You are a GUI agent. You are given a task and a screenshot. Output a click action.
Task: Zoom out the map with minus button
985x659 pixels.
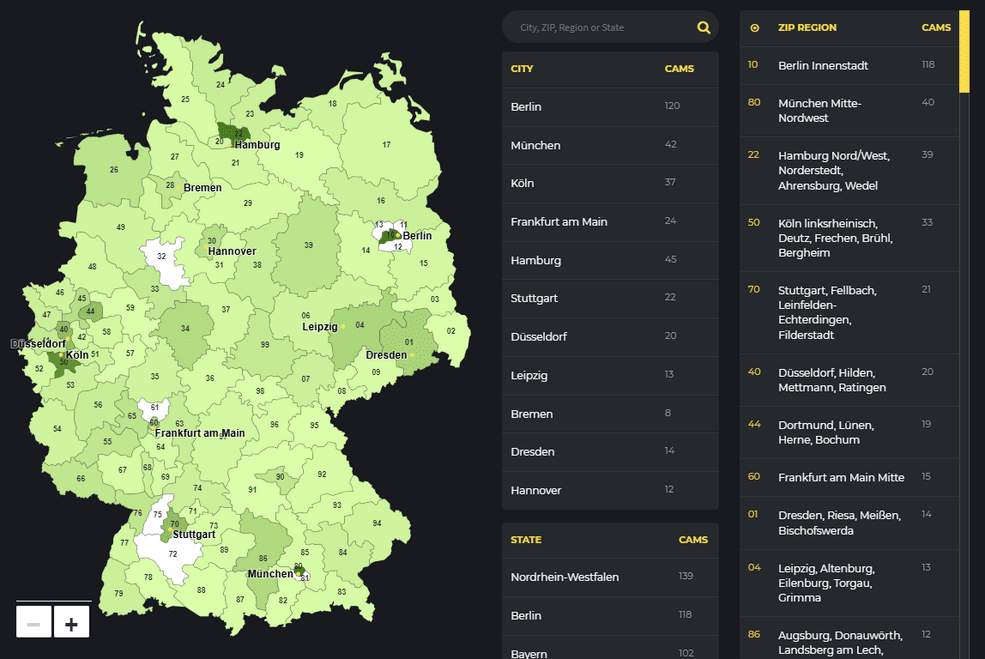[x=33, y=623]
